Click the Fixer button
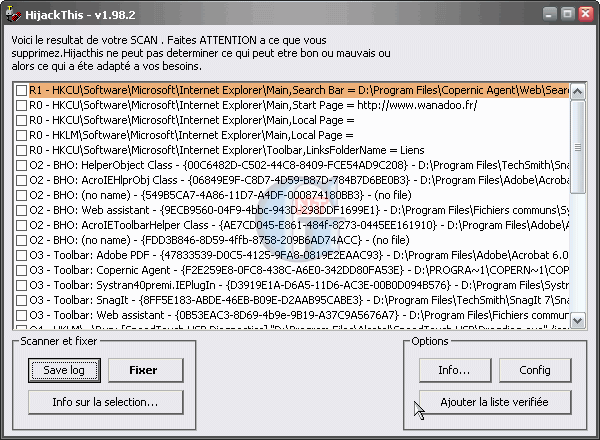The width and height of the screenshot is (600, 440). tap(145, 370)
